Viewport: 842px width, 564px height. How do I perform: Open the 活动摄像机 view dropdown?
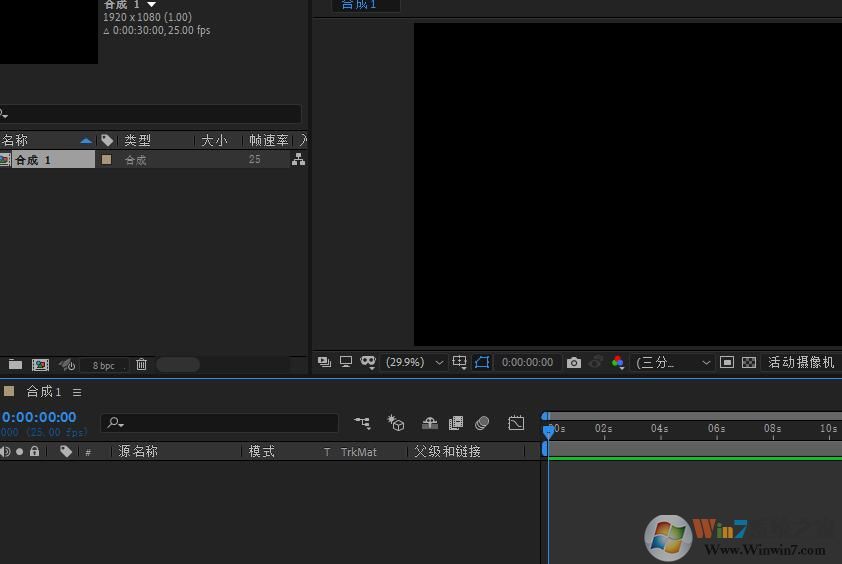[802, 362]
